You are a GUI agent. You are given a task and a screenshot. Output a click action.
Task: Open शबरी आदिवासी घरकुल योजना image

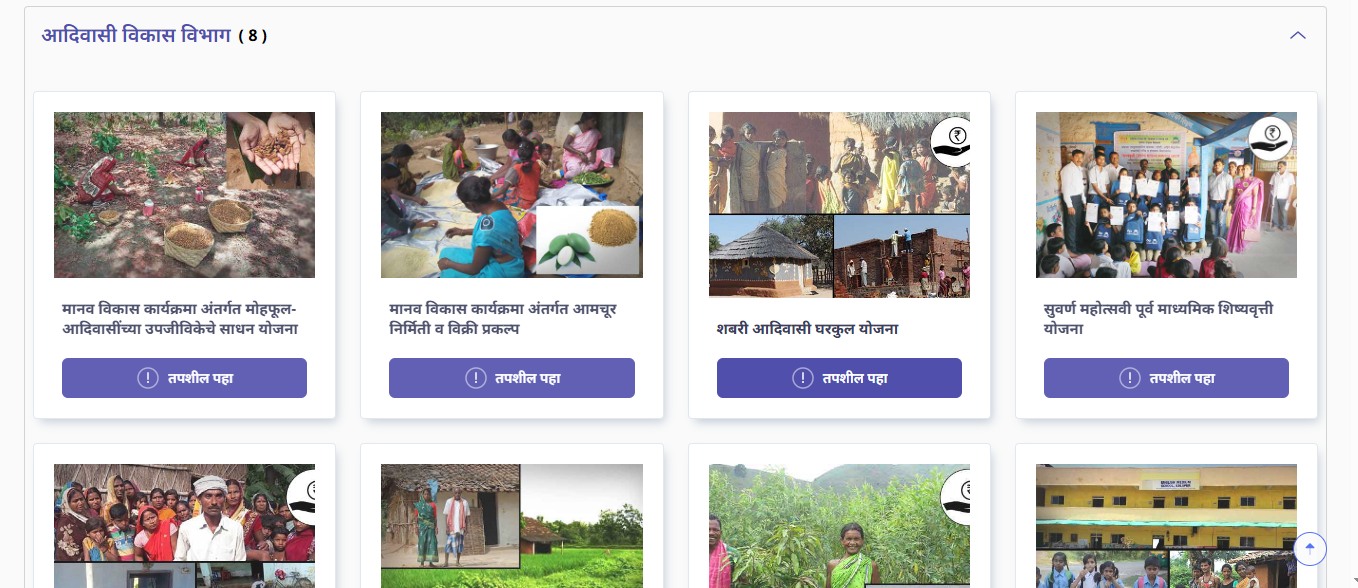839,204
